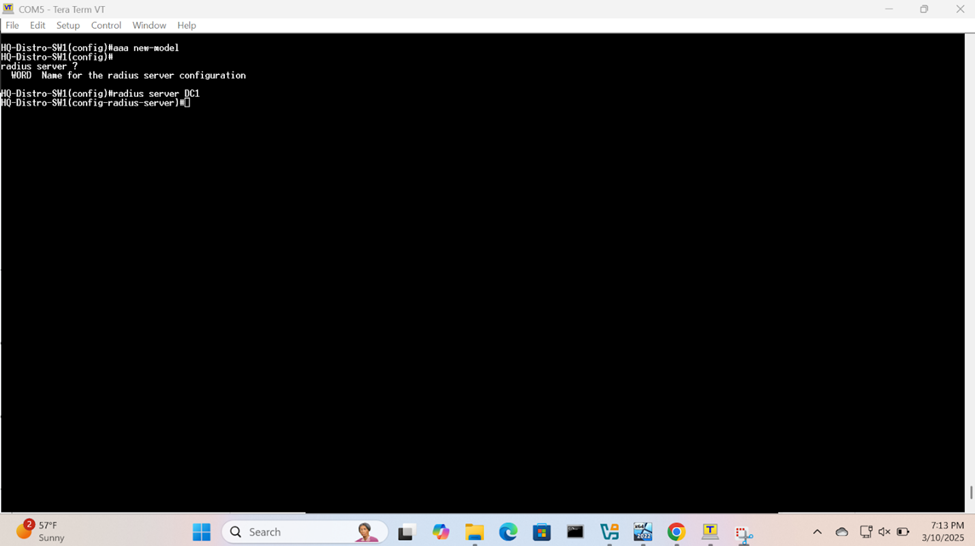Open the File menu

(x=12, y=25)
